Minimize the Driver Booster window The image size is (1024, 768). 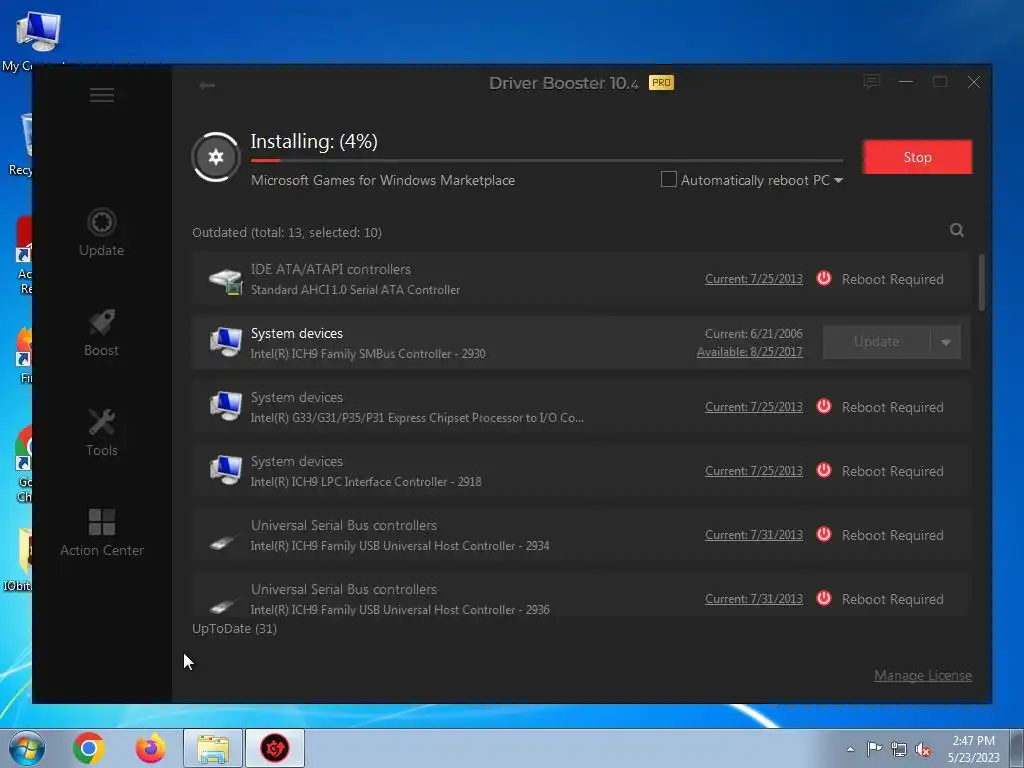point(906,82)
